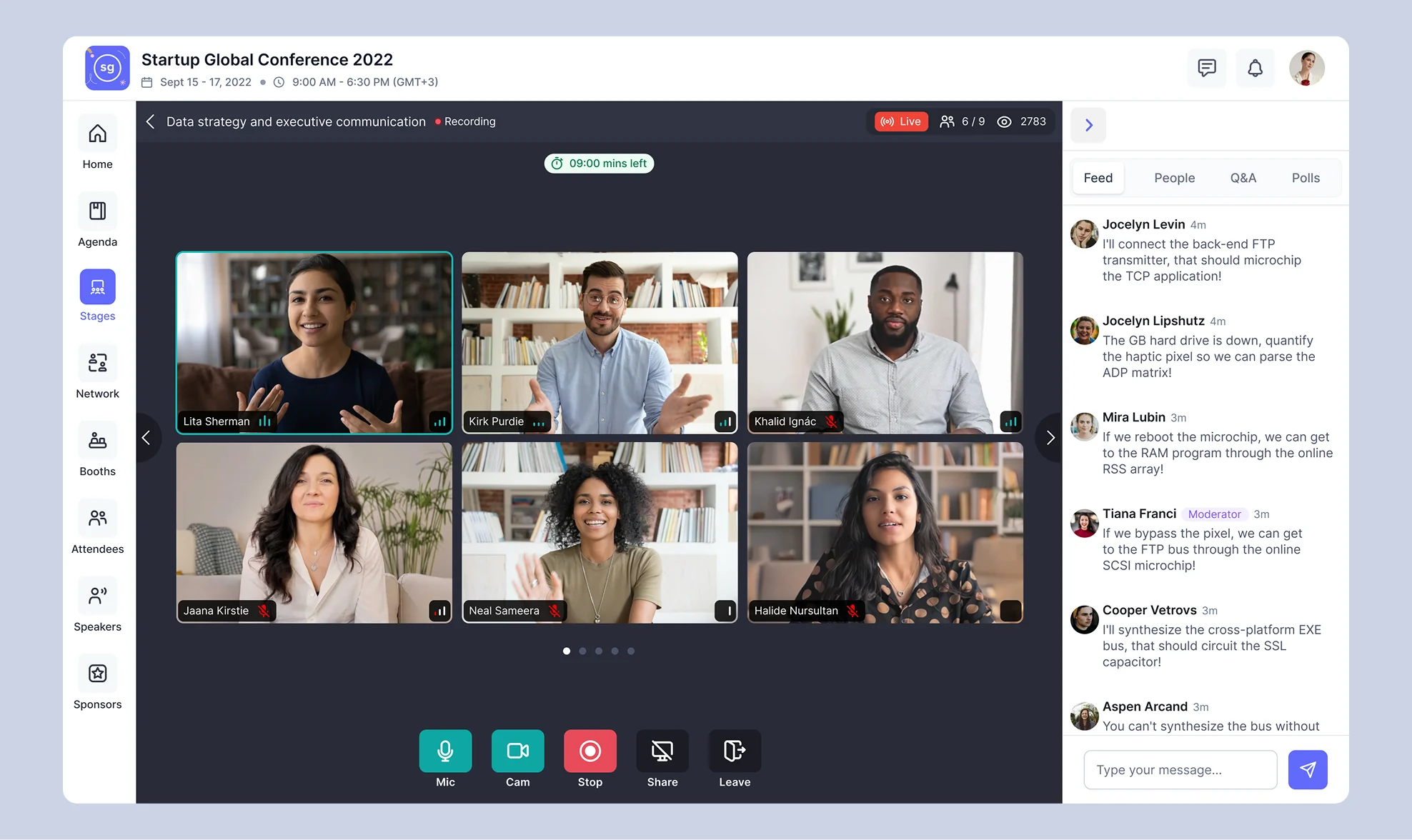Open the user profile avatar
Image resolution: width=1412 pixels, height=840 pixels.
tap(1307, 68)
